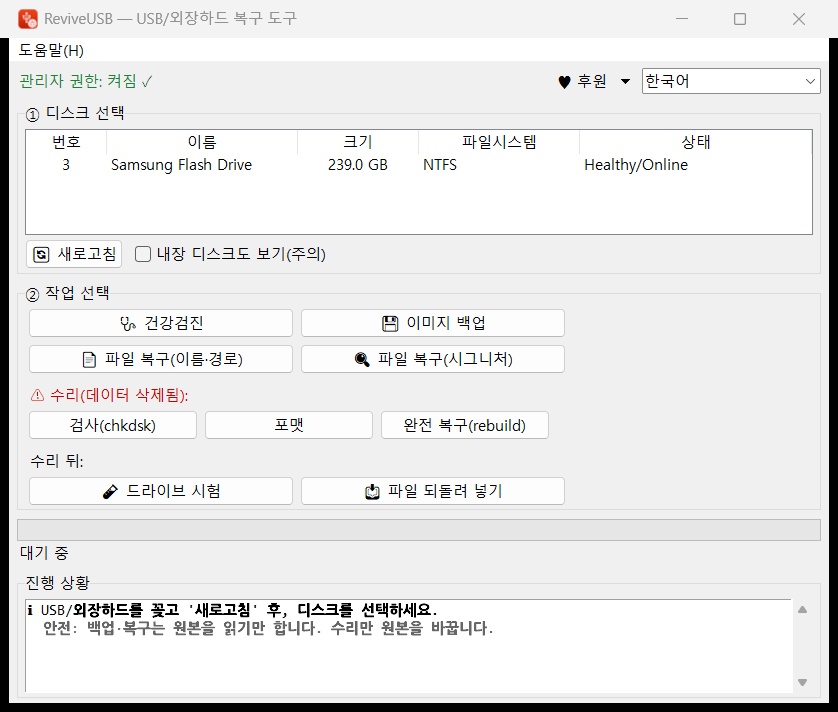
Task: Click the 포맷 format button
Action: [x=289, y=425]
